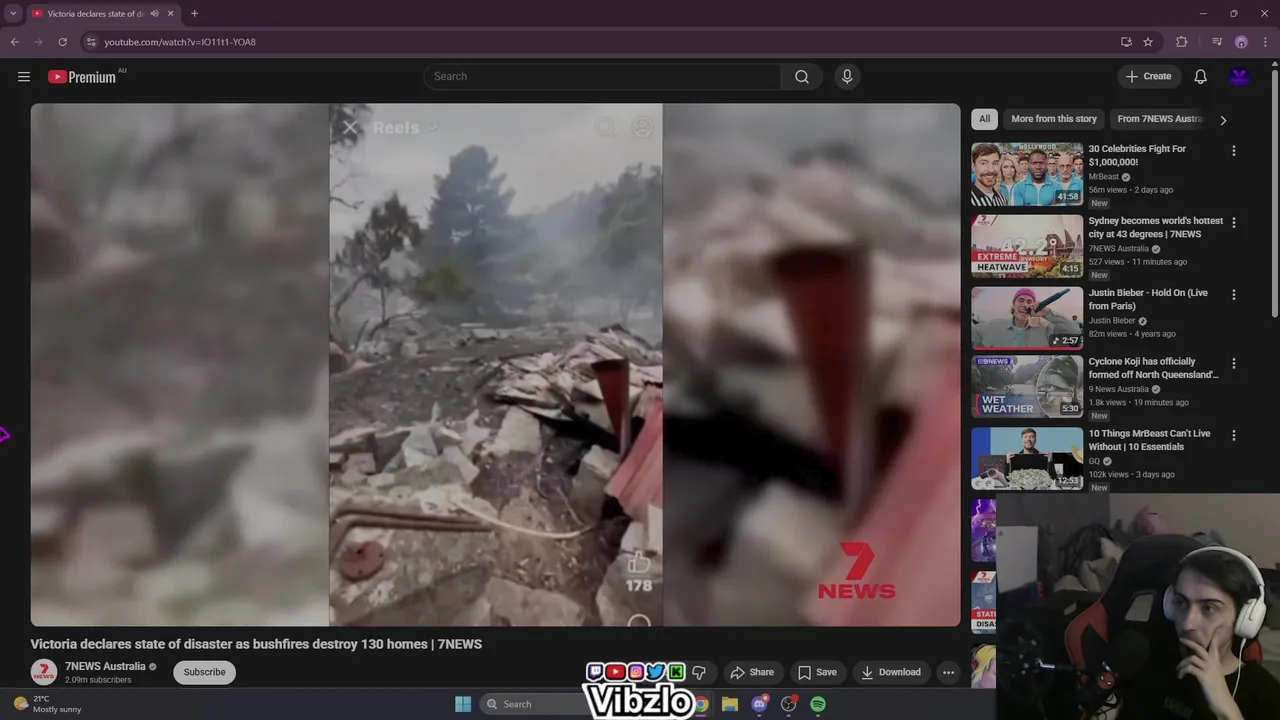Open the 9 News Australia channel name
The width and height of the screenshot is (1280, 720).
1119,390
